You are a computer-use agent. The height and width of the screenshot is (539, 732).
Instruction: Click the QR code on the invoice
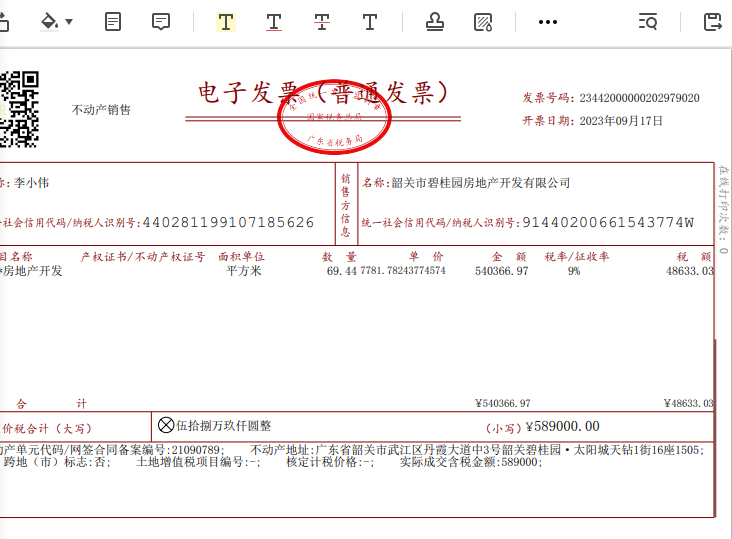click(x=18, y=108)
